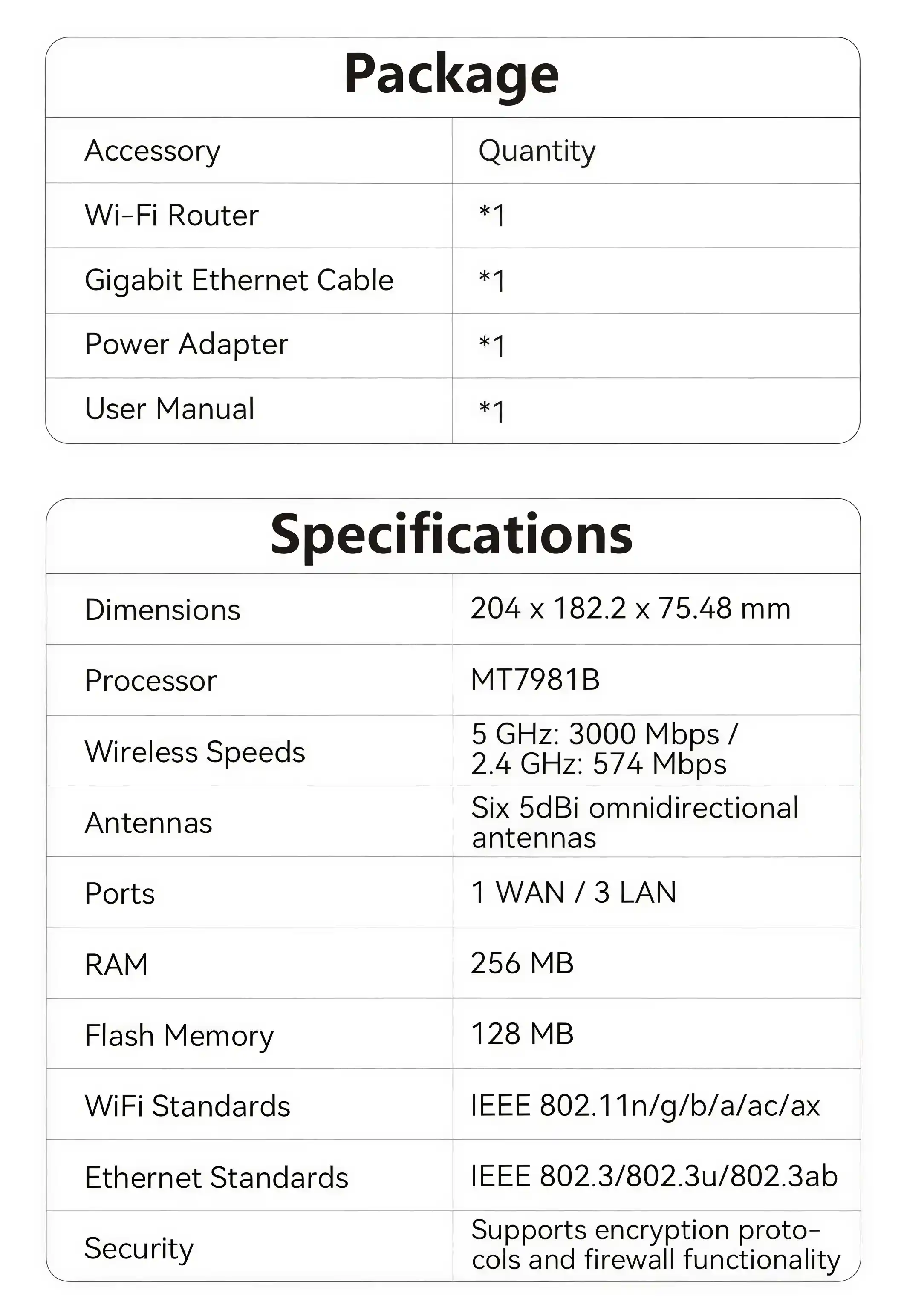The width and height of the screenshot is (904, 1316).
Task: Click the Six 5dBi omnidirectional antennas text
Action: click(634, 822)
